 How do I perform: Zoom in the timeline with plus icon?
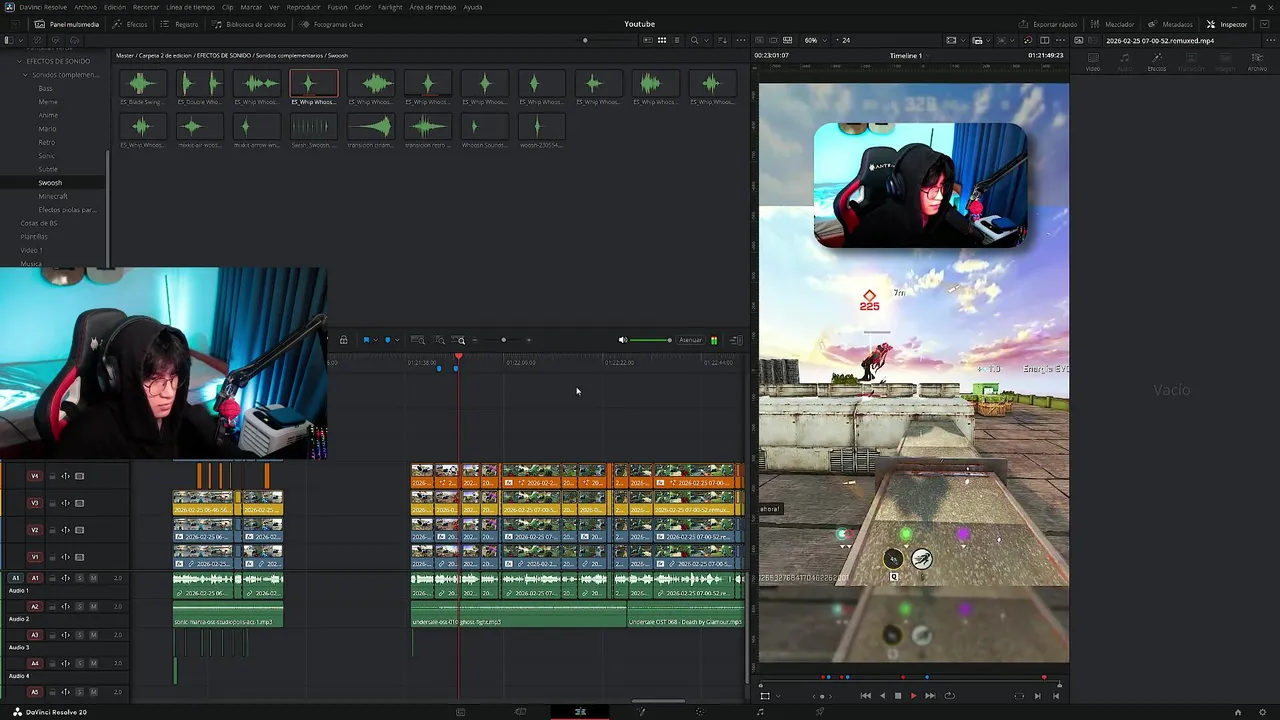(528, 340)
